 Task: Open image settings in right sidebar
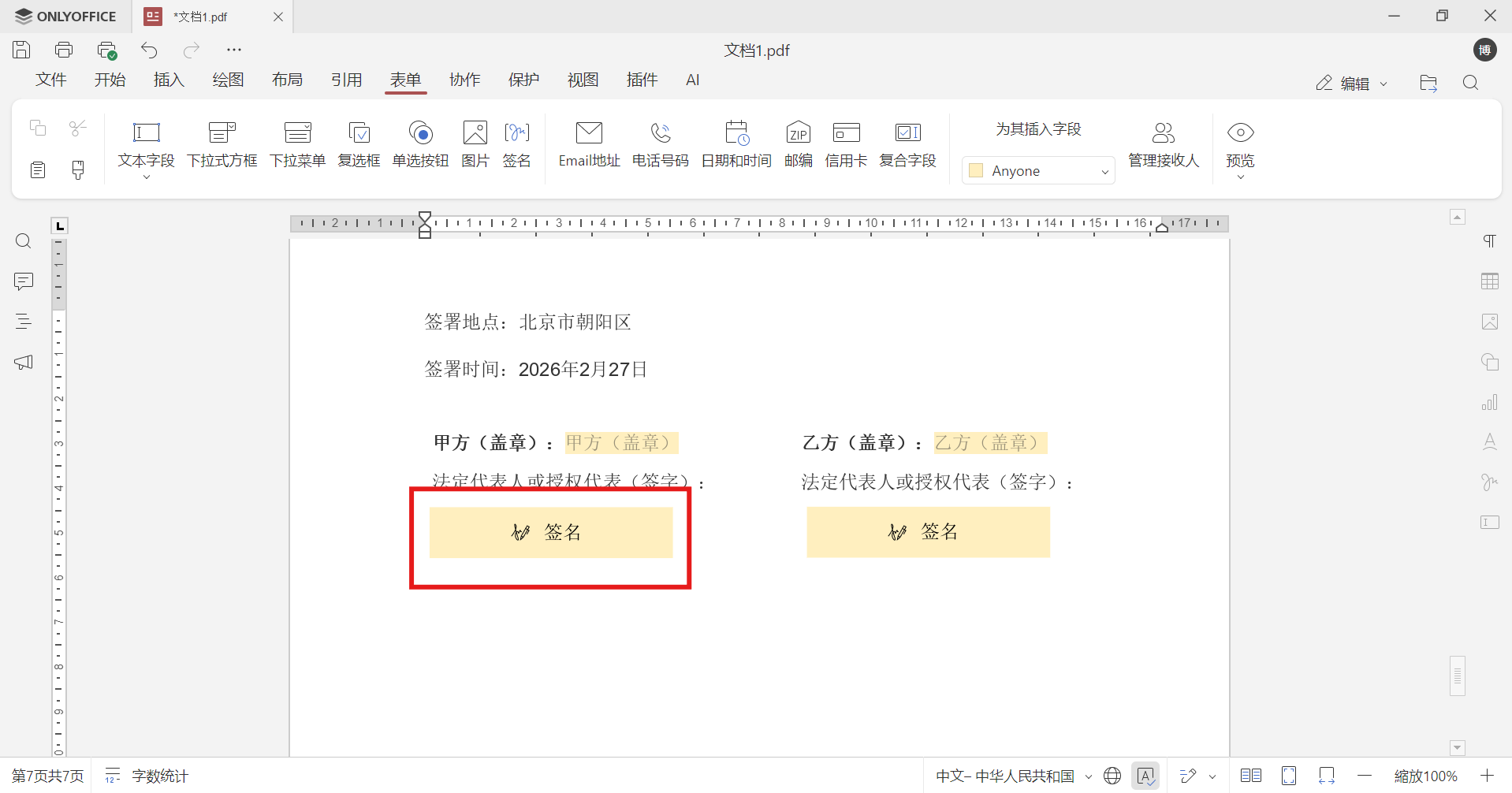pos(1490,322)
